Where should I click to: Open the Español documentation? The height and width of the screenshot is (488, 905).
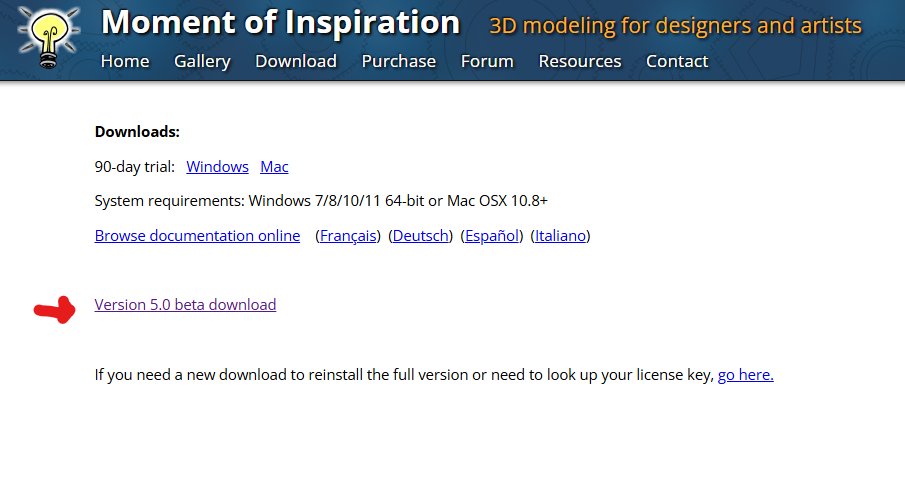pyautogui.click(x=492, y=236)
